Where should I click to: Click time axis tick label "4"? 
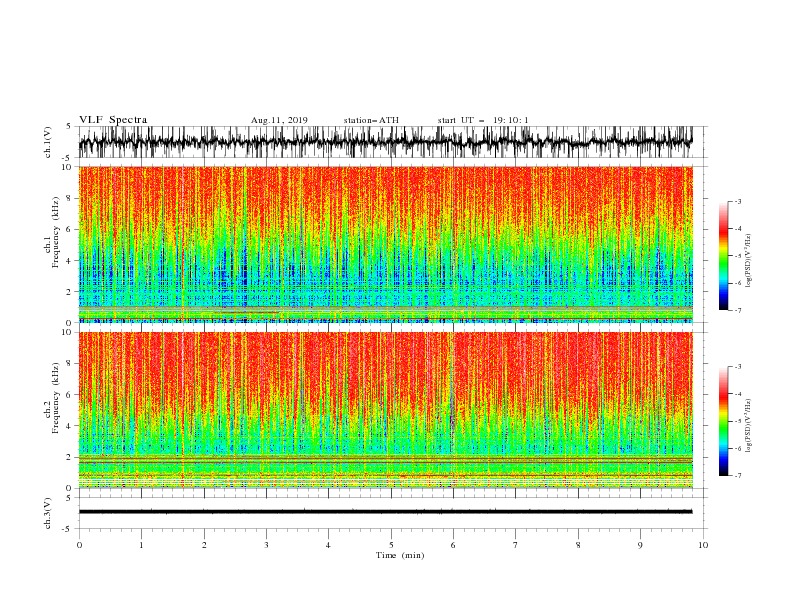[x=328, y=545]
